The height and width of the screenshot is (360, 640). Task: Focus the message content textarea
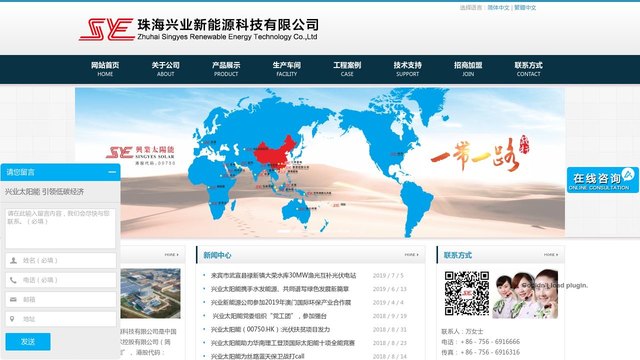point(60,229)
